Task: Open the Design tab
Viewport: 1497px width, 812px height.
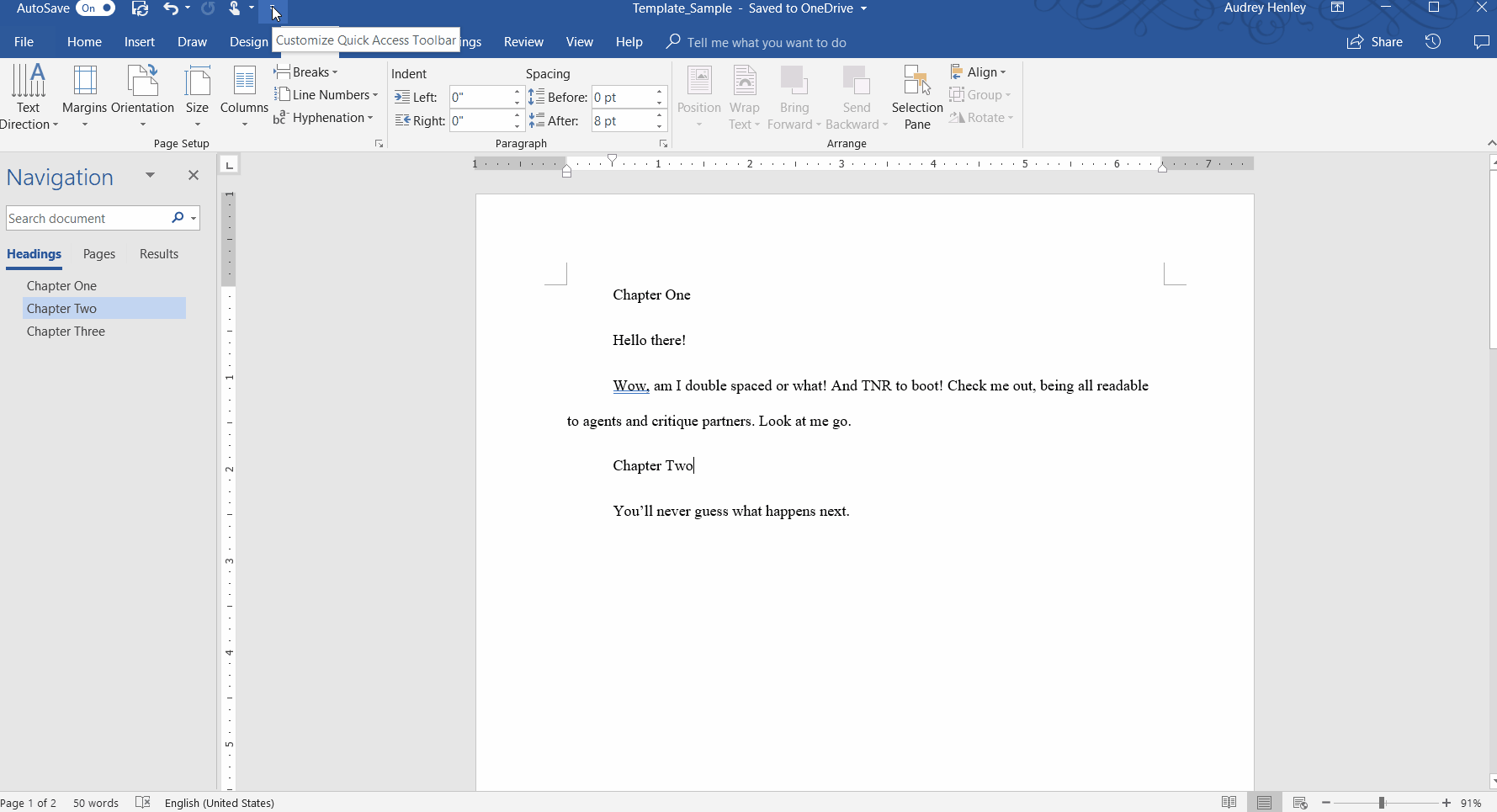Action: 248,42
